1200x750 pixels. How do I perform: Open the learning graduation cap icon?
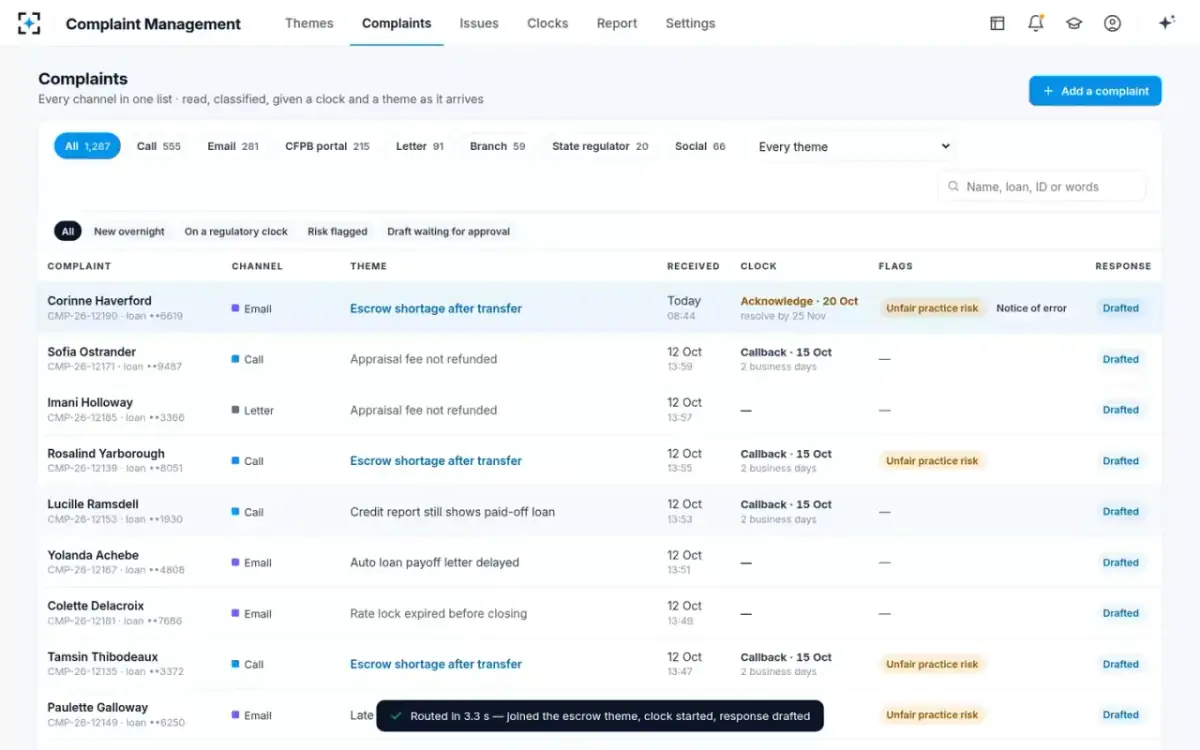tap(1074, 23)
